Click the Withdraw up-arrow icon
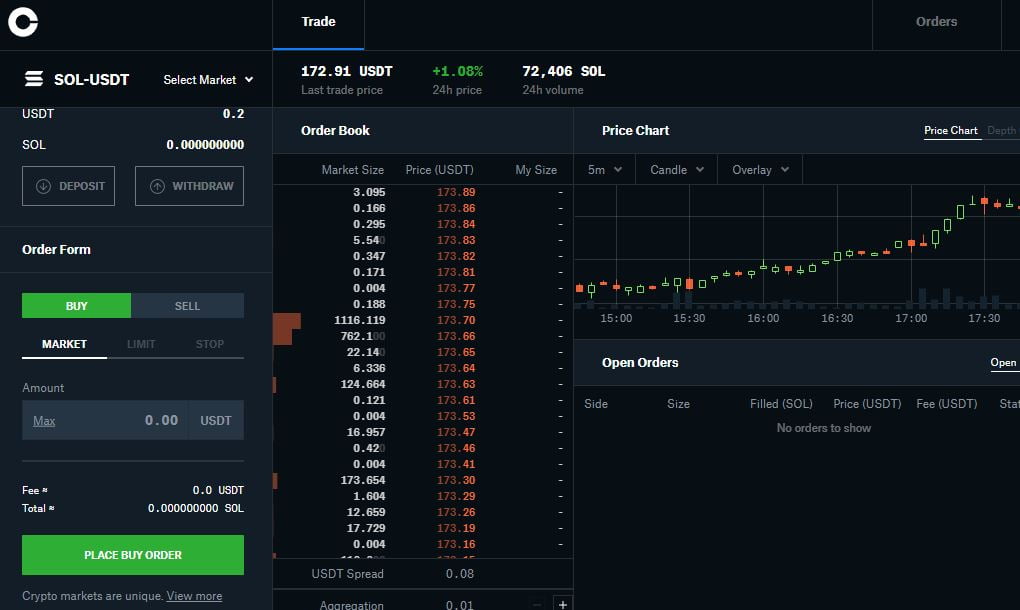This screenshot has height=610, width=1020. [157, 186]
